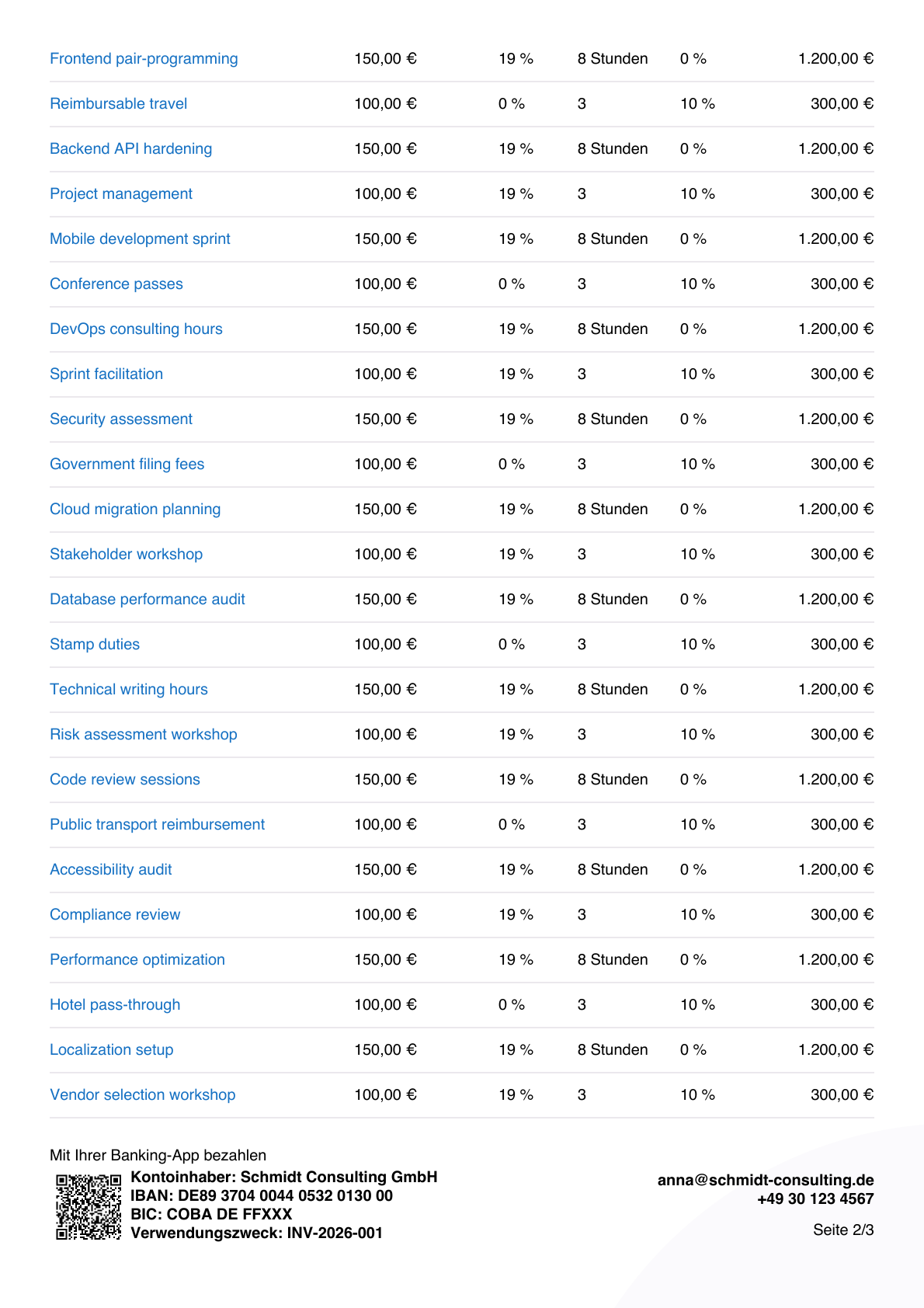Click the Conference passes link
The height and width of the screenshot is (1308, 924).
tap(116, 284)
